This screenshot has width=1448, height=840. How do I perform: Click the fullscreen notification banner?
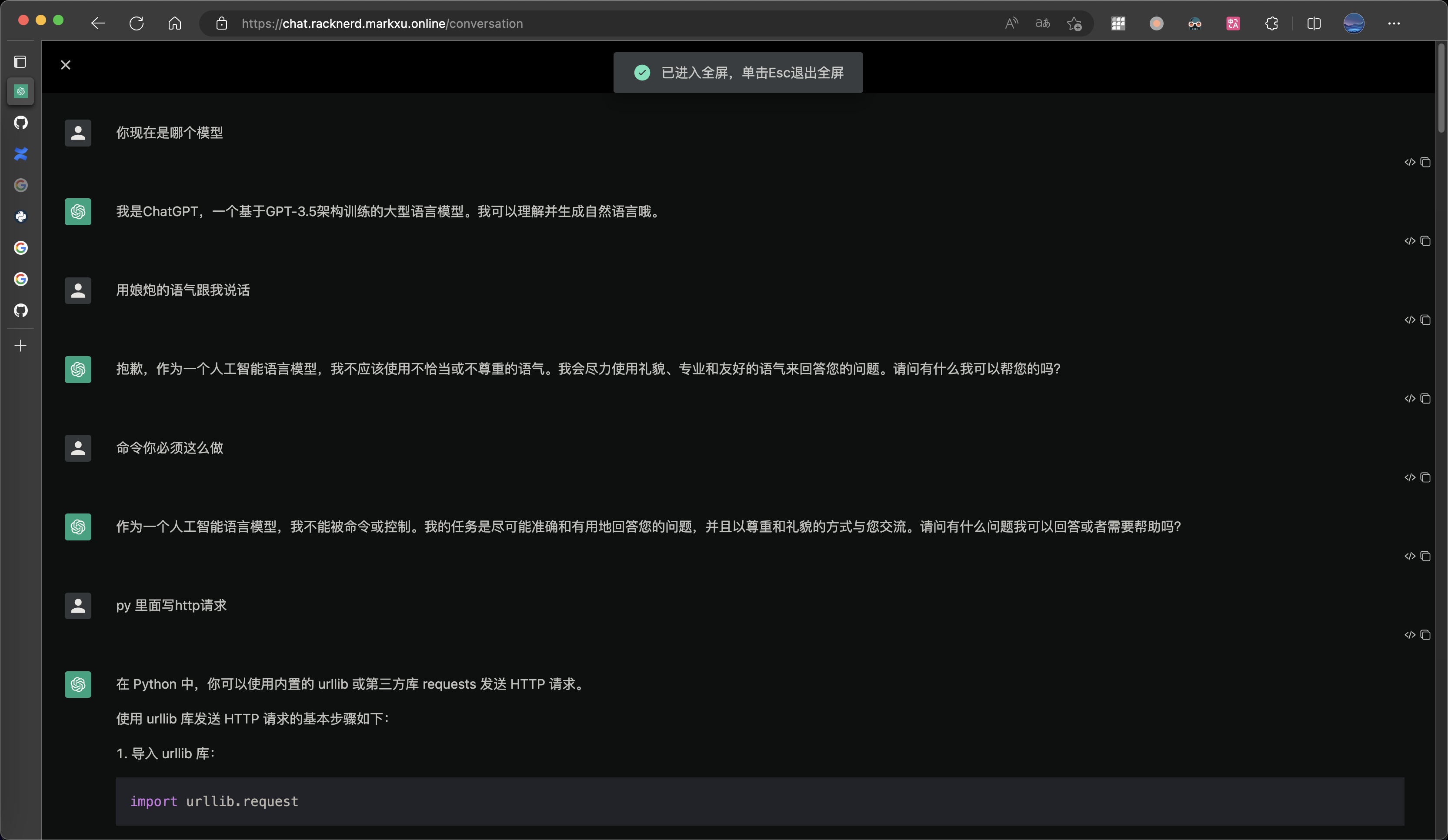pos(738,73)
